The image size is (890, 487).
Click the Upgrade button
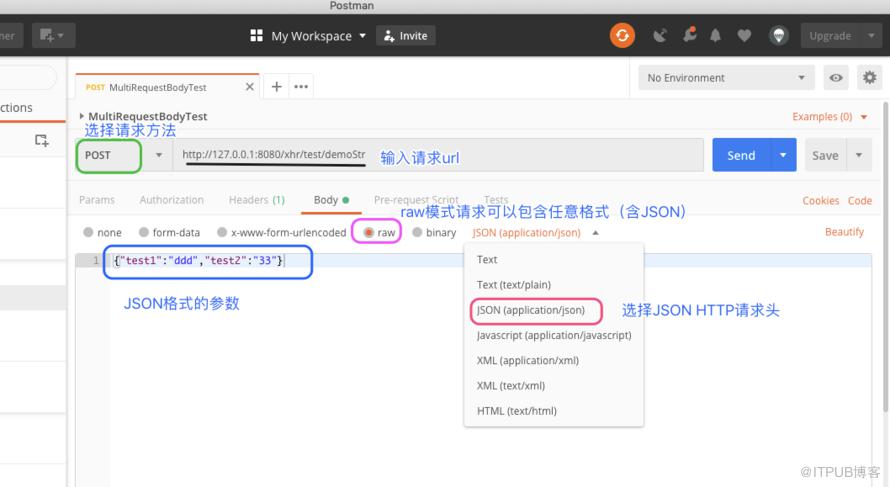(830, 36)
